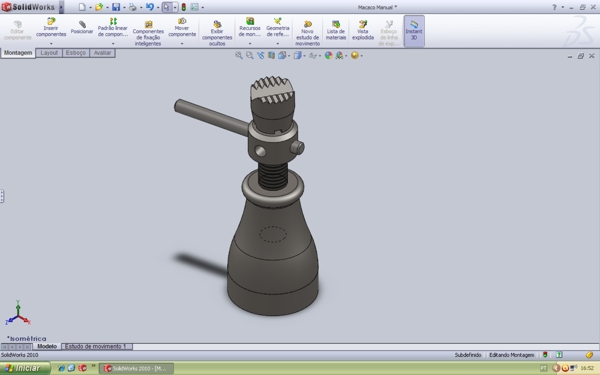Viewport: 600px width, 375px height.
Task: Expand Padrão linear de componentes dropdown arrow
Action: pos(112,44)
